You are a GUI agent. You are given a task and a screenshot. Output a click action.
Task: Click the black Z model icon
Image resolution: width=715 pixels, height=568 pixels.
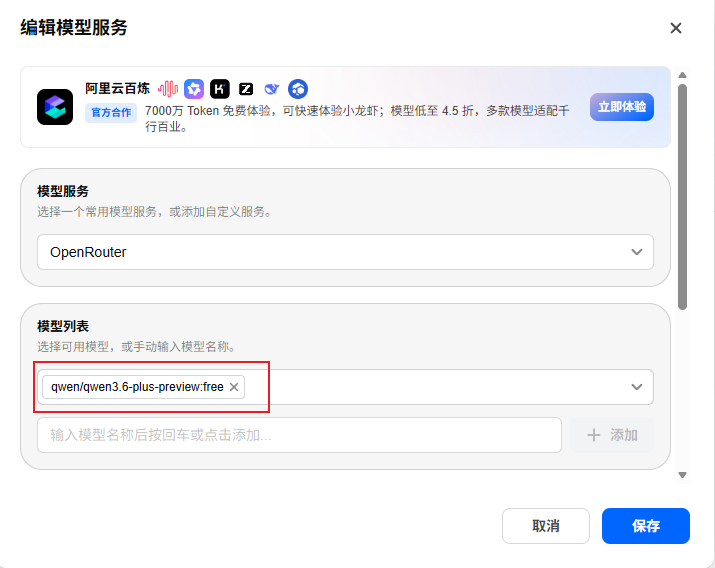click(246, 89)
